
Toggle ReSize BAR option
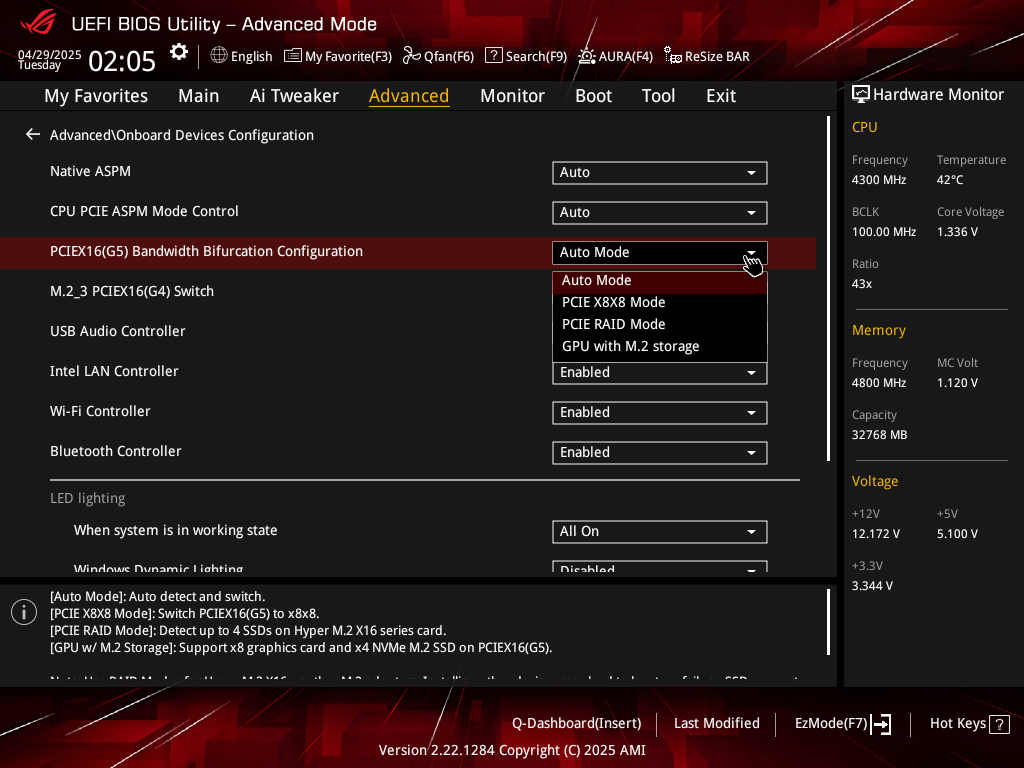pos(707,56)
